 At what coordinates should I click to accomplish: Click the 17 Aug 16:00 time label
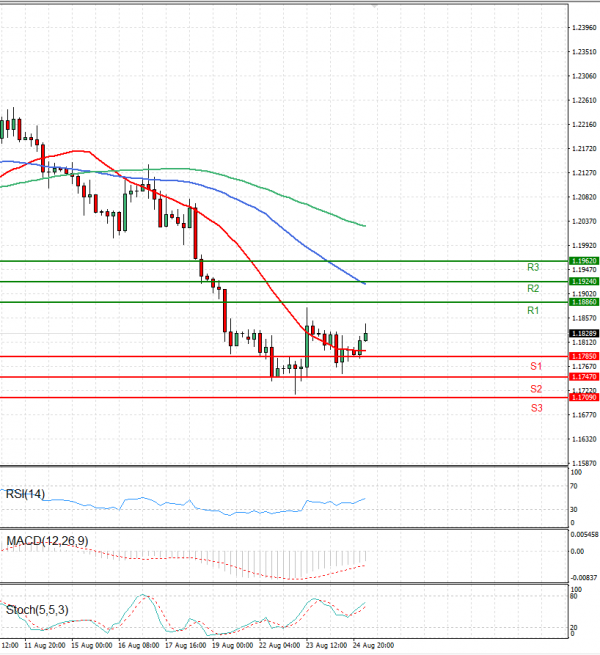point(186,645)
